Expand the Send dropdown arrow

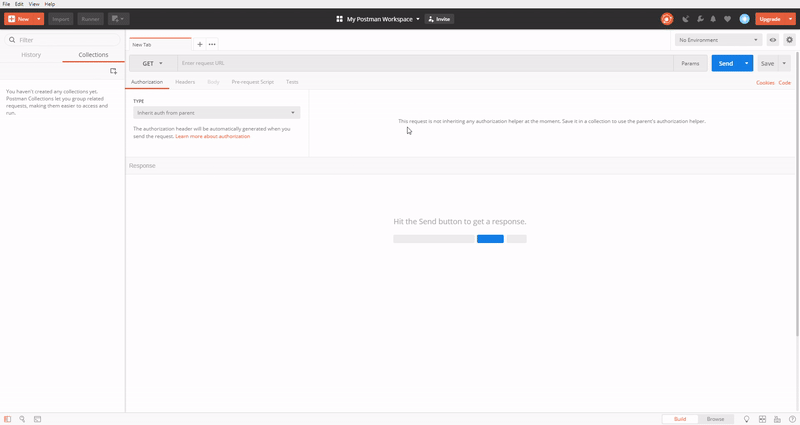[x=746, y=63]
